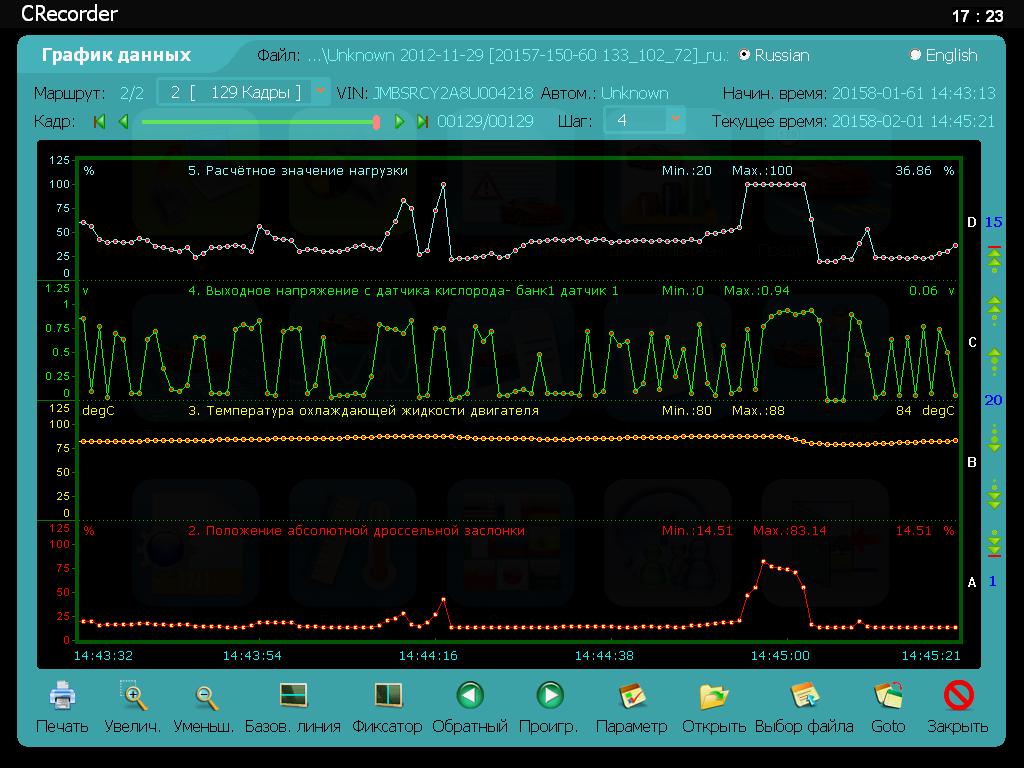This screenshot has width=1024, height=768.
Task: Click the title 3. Температура охлаждающей жидкости двигателя
Action: 363,411
